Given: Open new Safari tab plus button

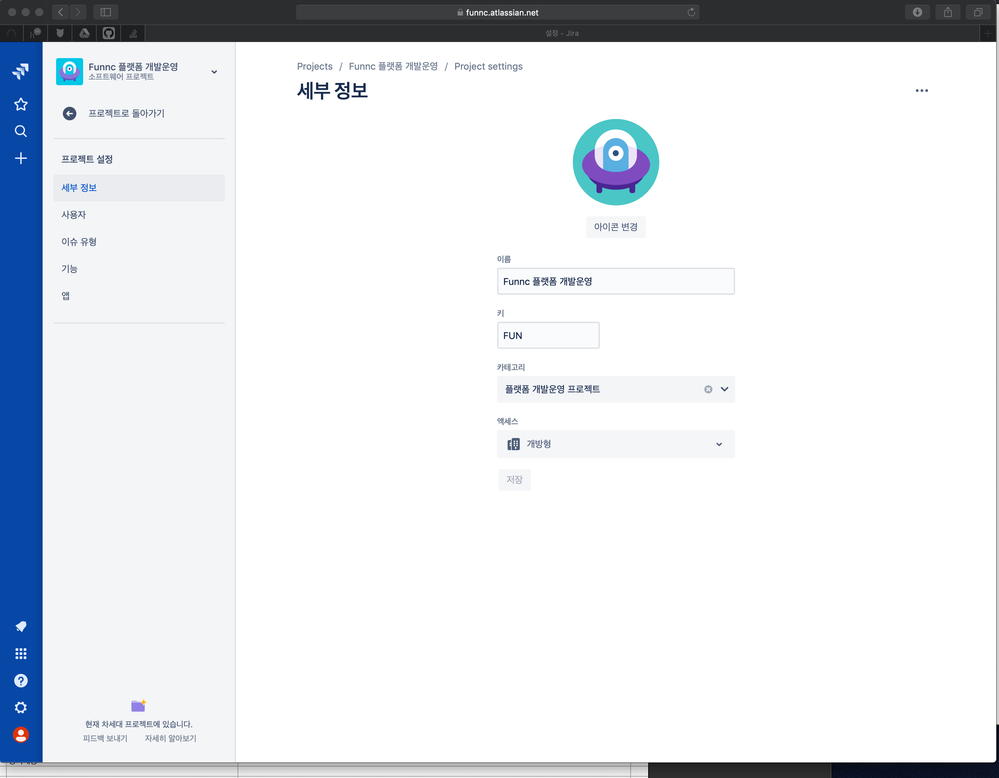Looking at the screenshot, I should (x=988, y=33).
